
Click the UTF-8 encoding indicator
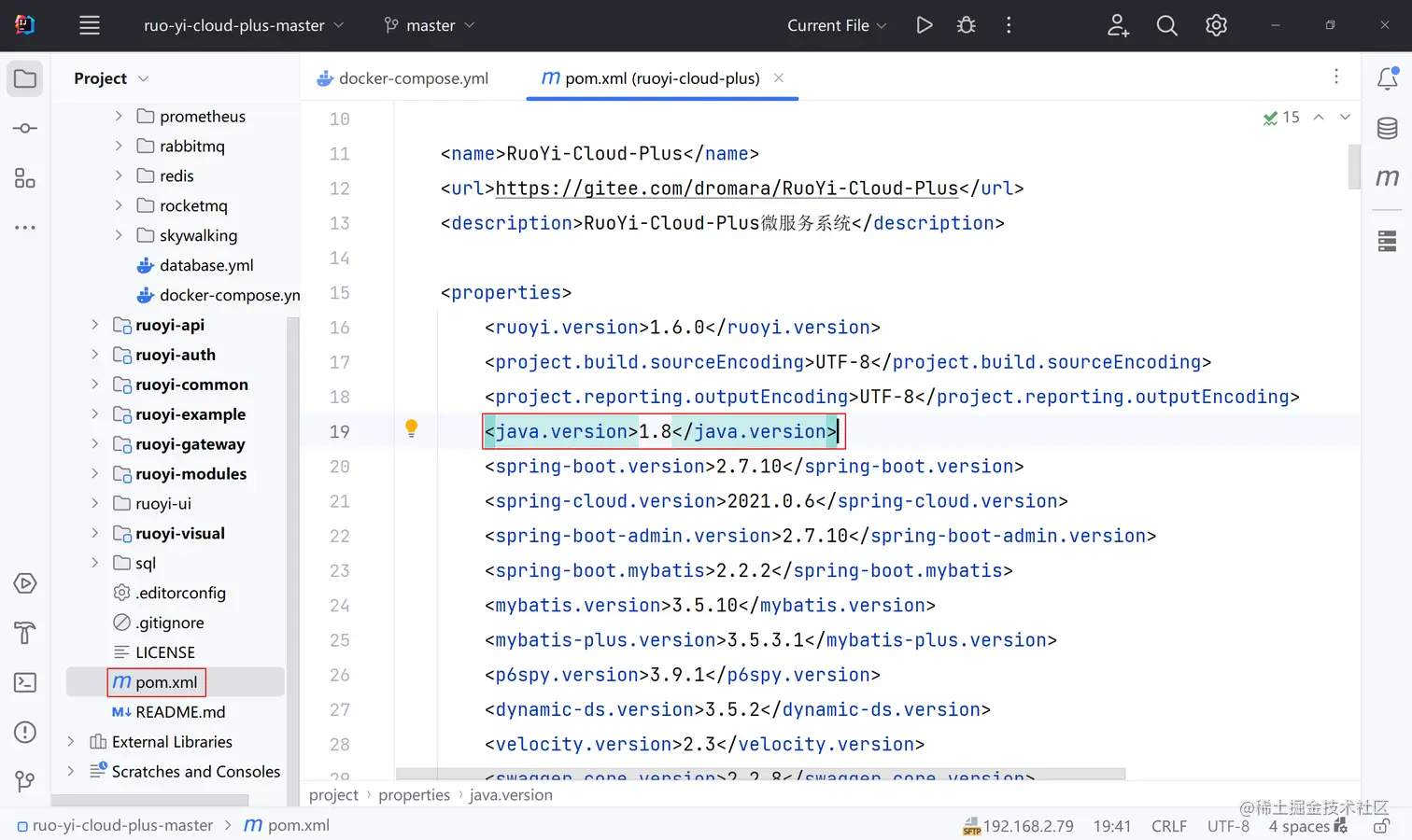tap(1228, 826)
